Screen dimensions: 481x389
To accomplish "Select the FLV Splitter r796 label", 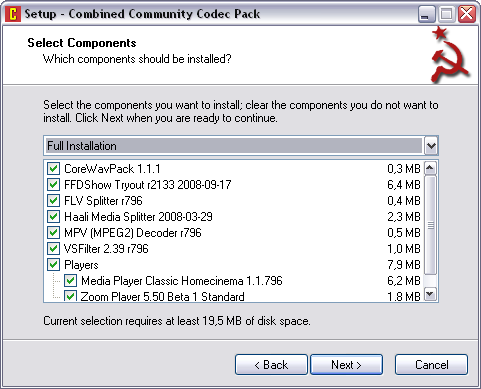I will coord(103,201).
